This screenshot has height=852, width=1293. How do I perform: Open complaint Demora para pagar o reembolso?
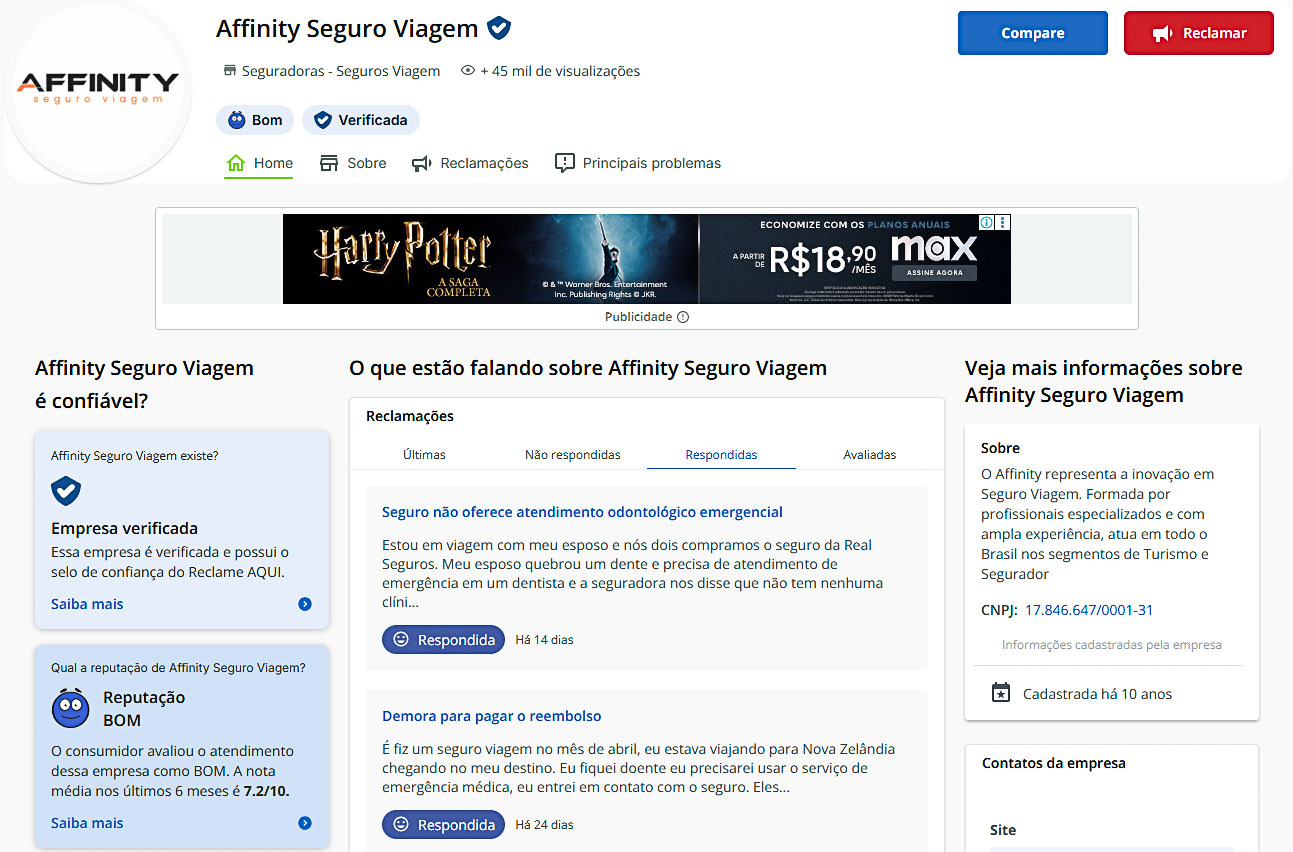click(492, 716)
